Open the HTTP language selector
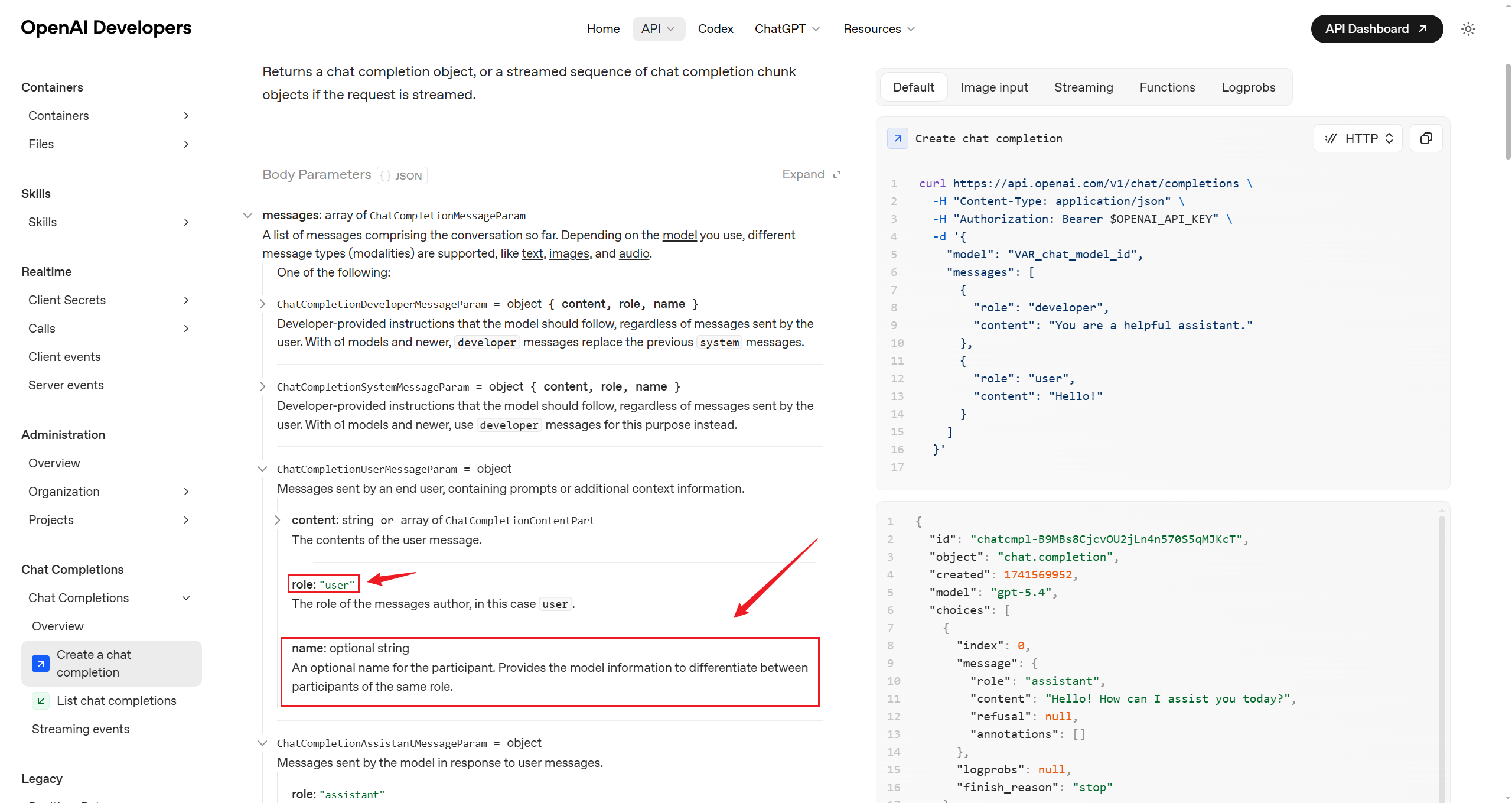1512x803 pixels. [x=1358, y=138]
